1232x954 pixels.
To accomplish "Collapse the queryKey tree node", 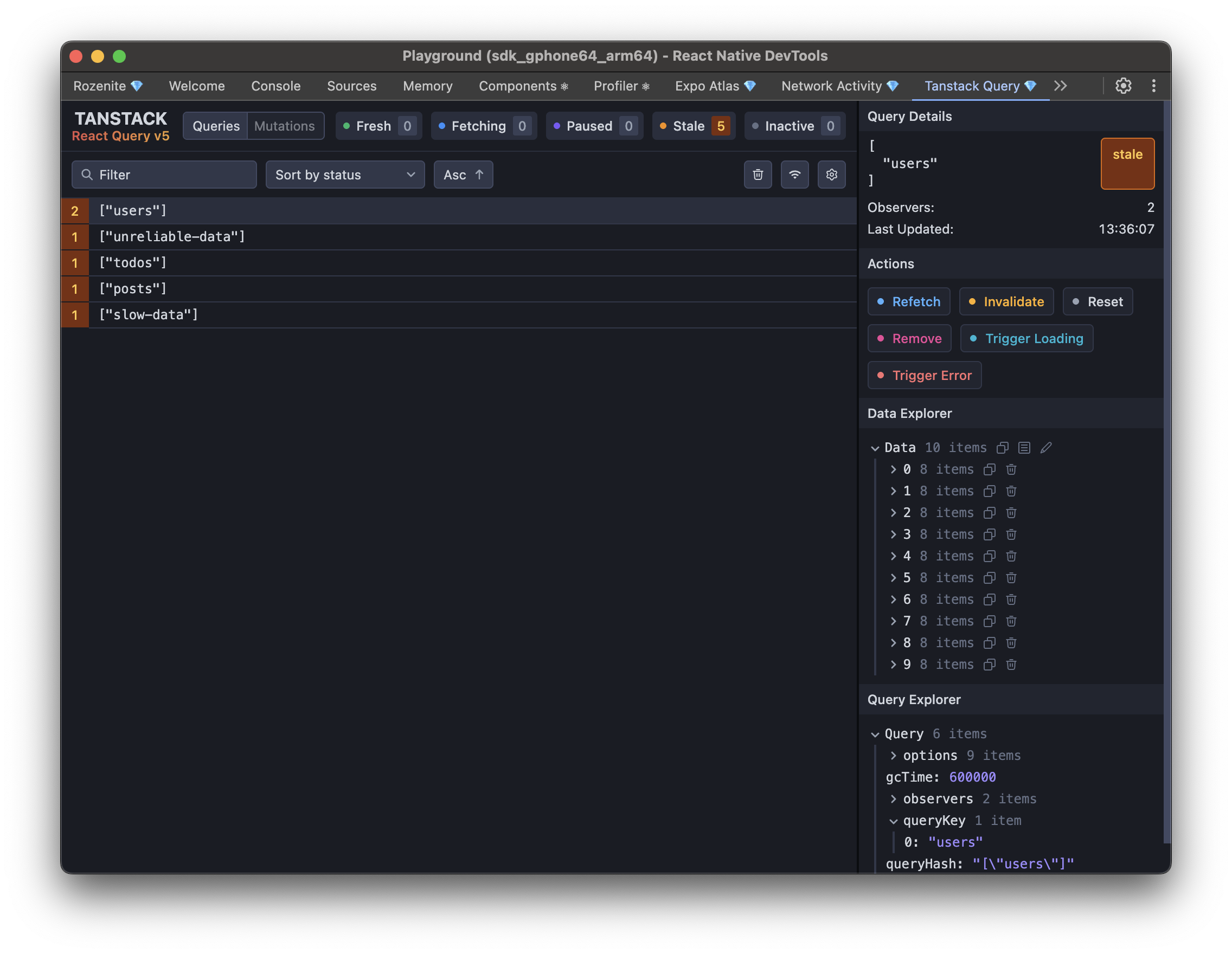I will (x=893, y=821).
